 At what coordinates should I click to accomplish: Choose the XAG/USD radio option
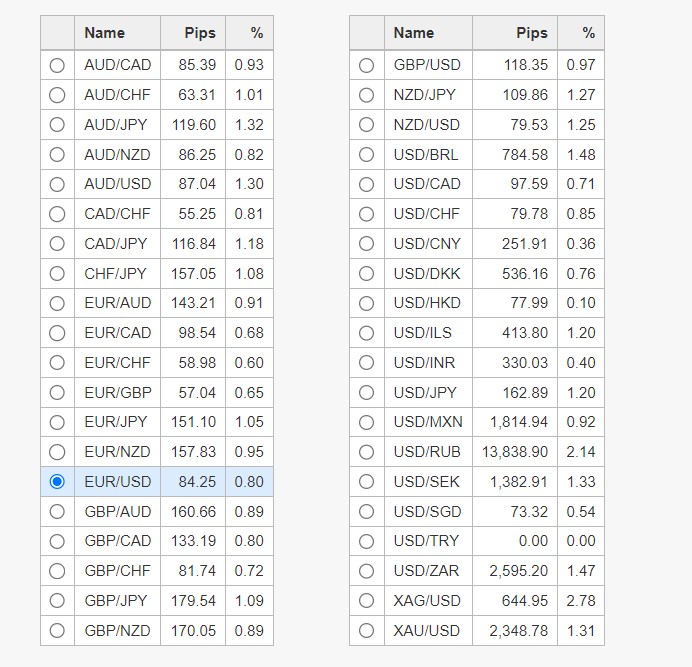(366, 600)
